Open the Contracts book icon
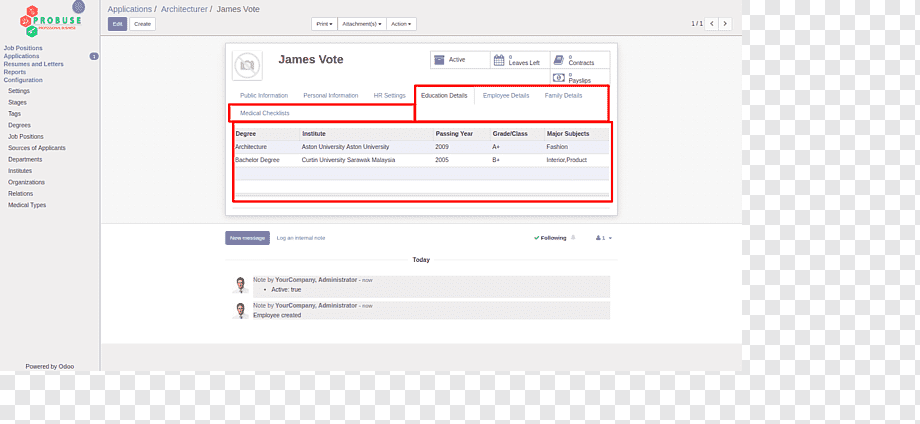The height and width of the screenshot is (424, 920). [x=559, y=60]
